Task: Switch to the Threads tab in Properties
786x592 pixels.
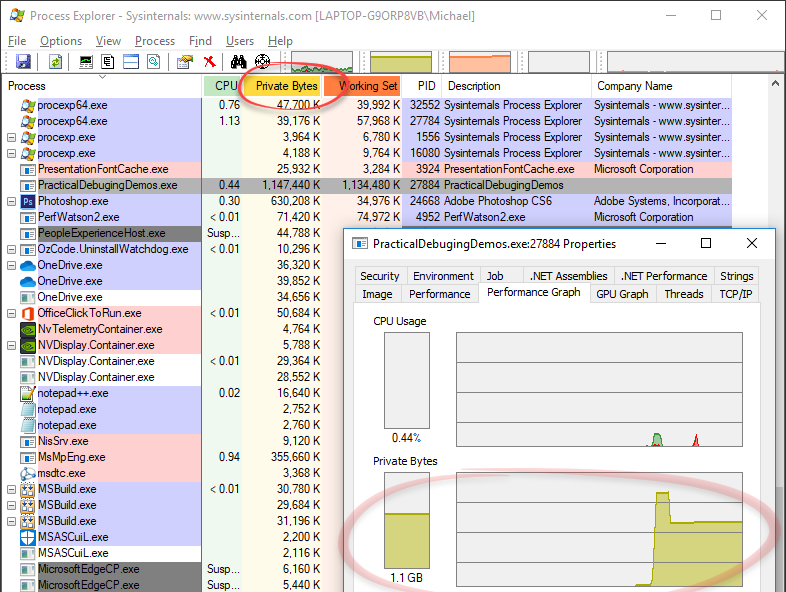Action: click(684, 294)
